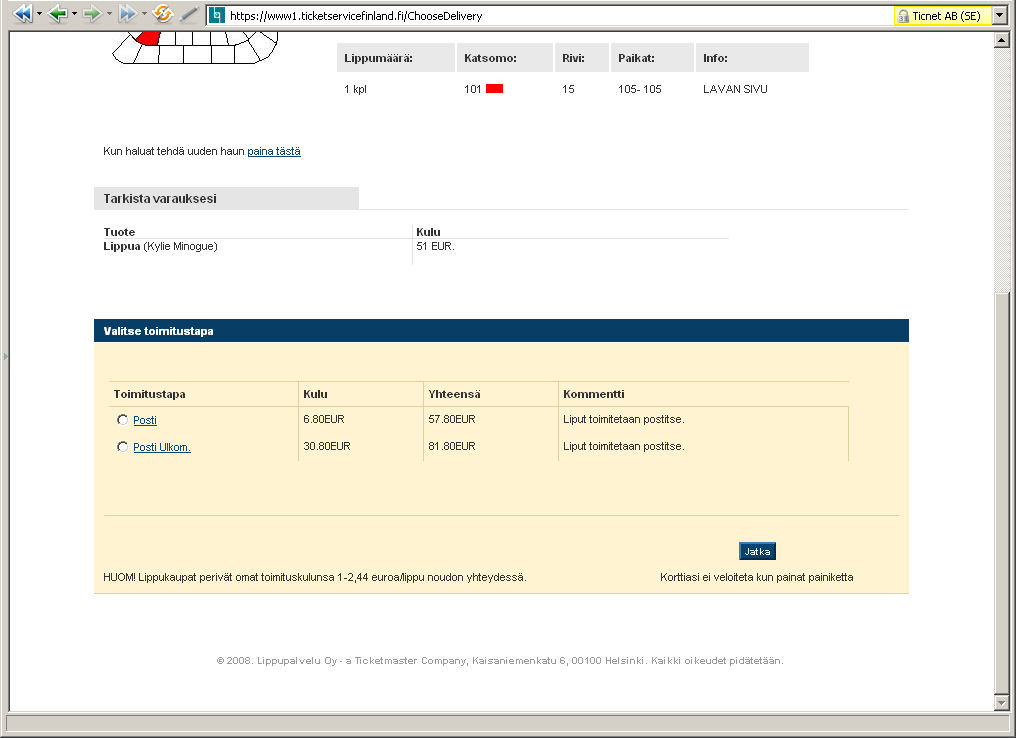Click the site favicon in address bar

(x=216, y=16)
